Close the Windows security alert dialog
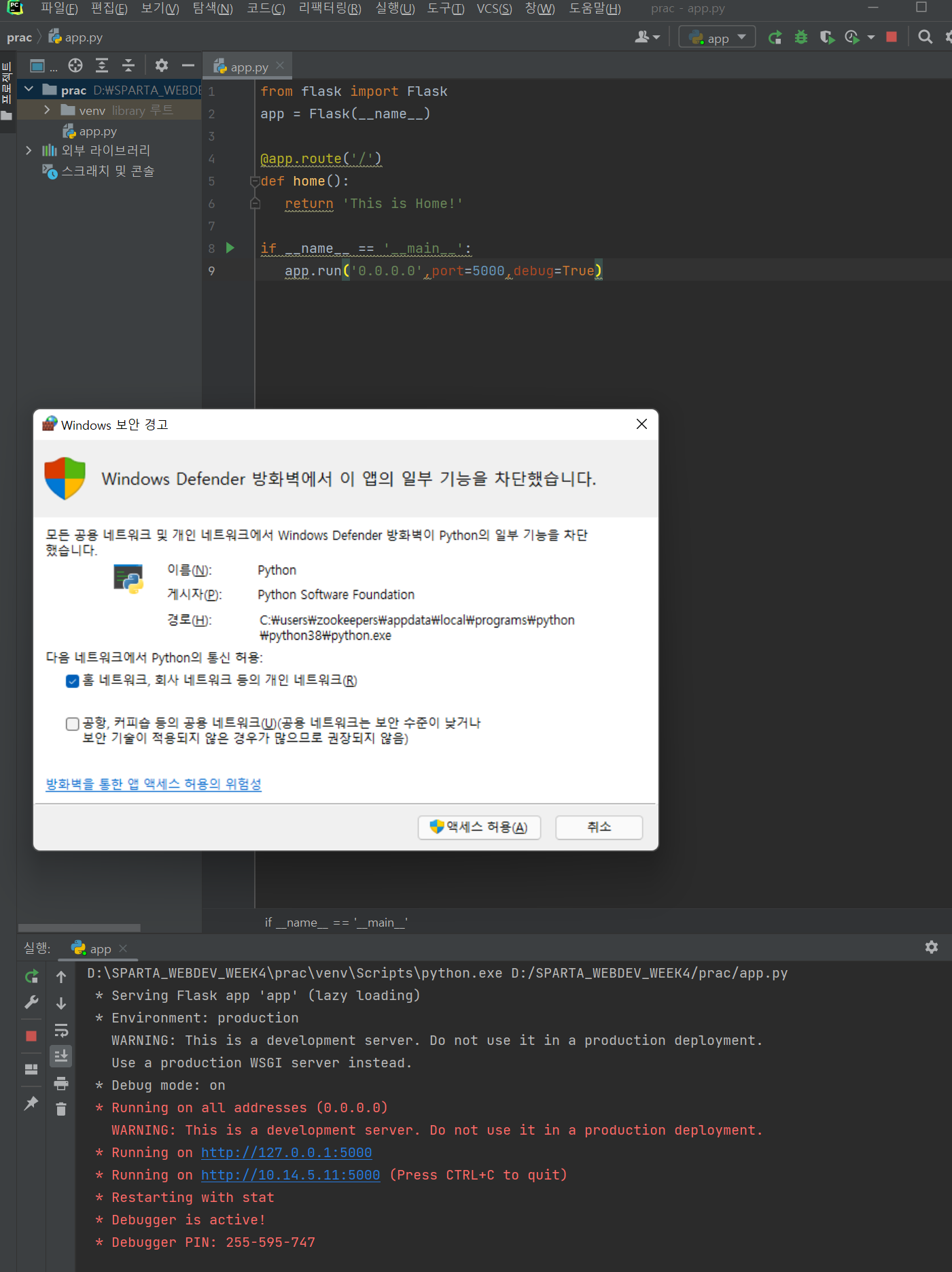The width and height of the screenshot is (952, 1272). pos(641,424)
